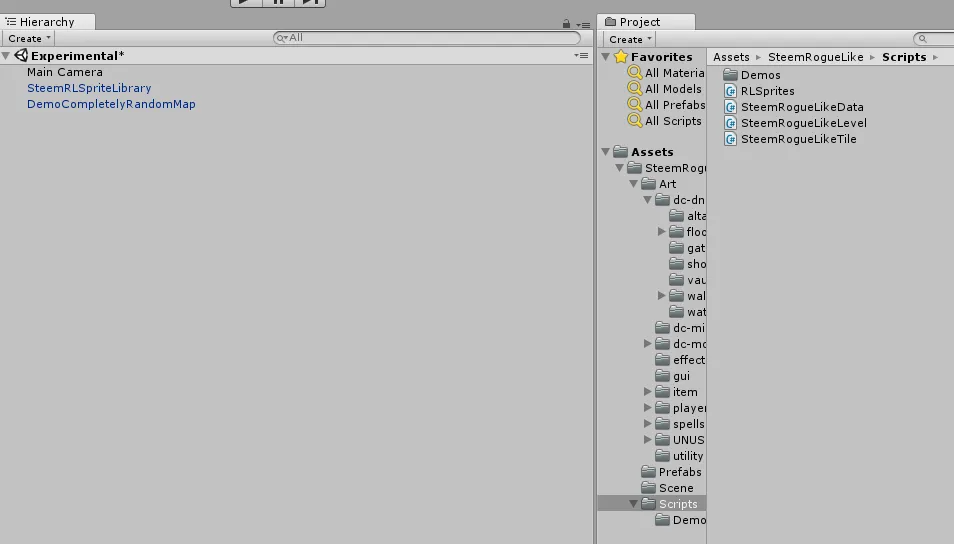
Task: Expand the floor folder arrow
Action: [x=662, y=232]
